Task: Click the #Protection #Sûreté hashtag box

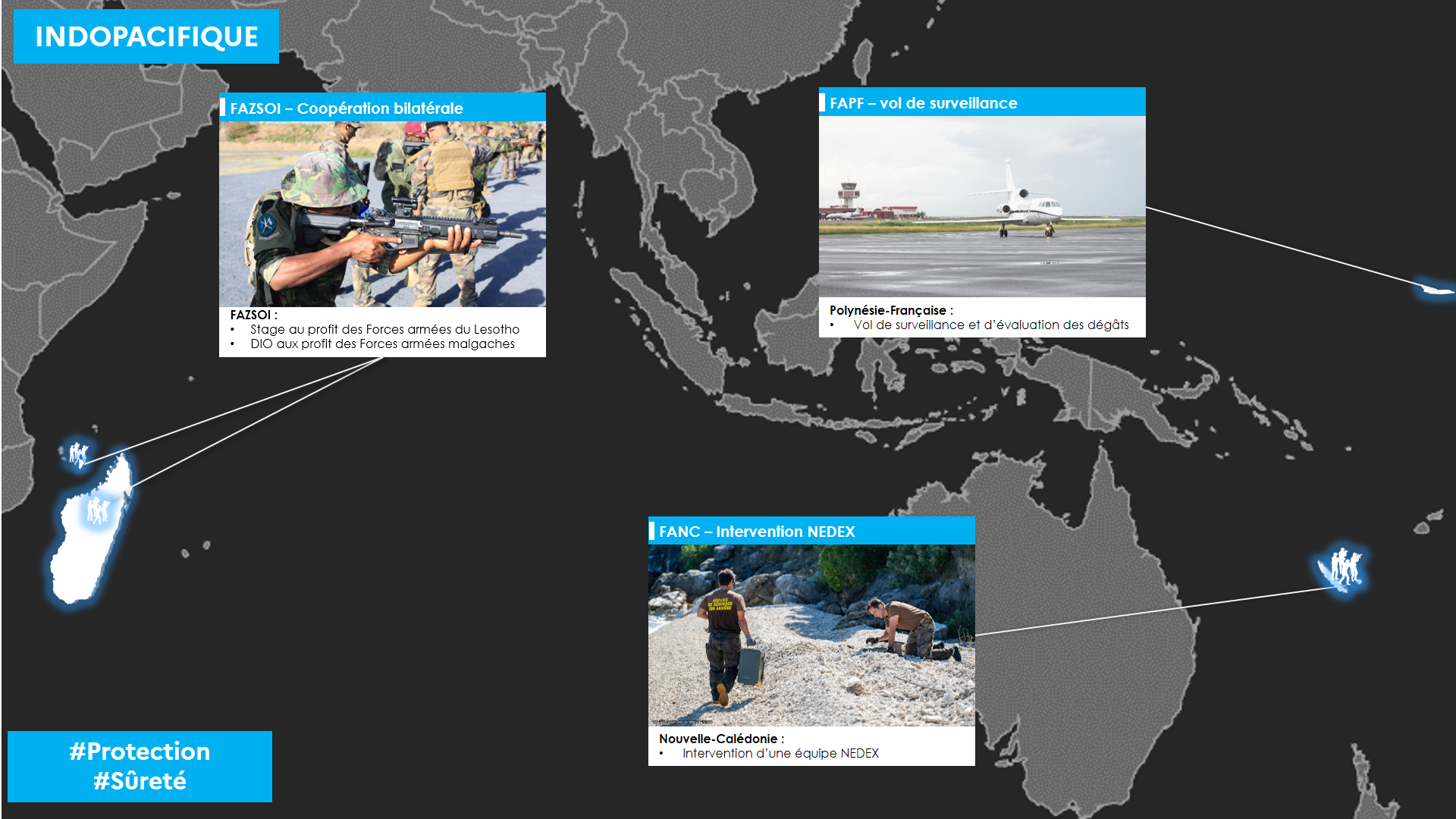Action: 140,766
